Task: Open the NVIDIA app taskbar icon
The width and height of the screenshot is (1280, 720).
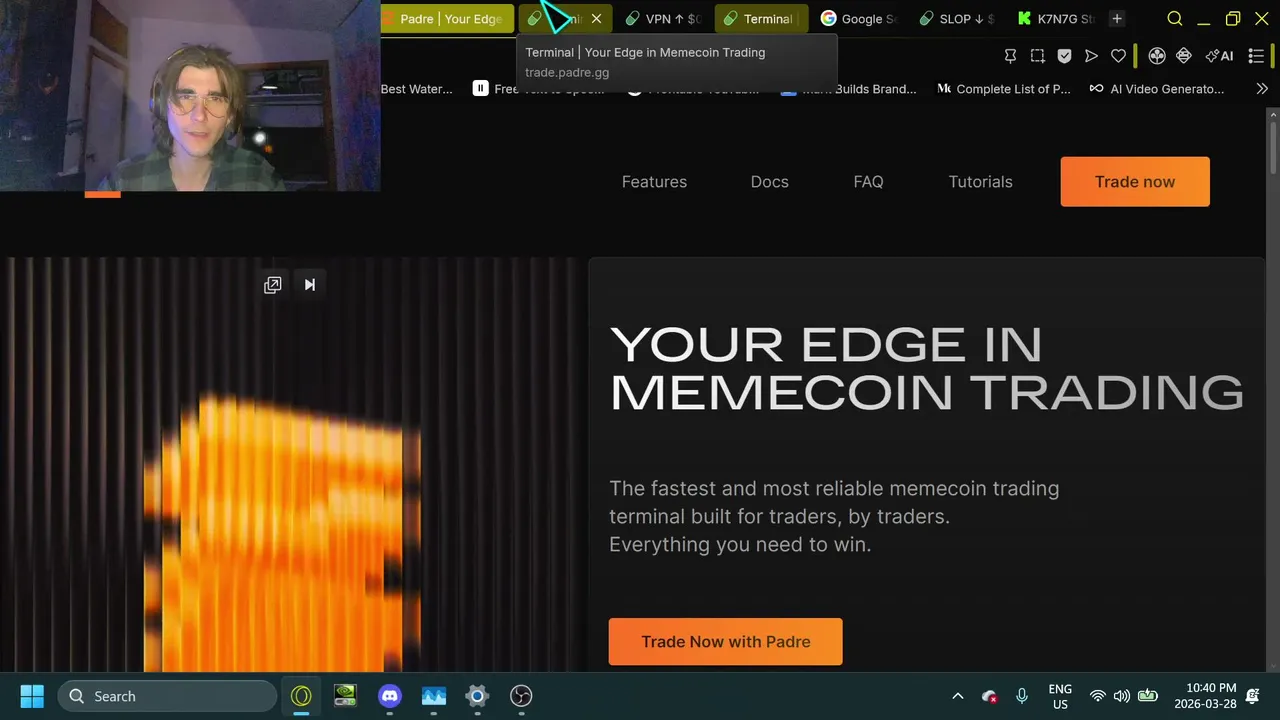Action: (x=345, y=696)
